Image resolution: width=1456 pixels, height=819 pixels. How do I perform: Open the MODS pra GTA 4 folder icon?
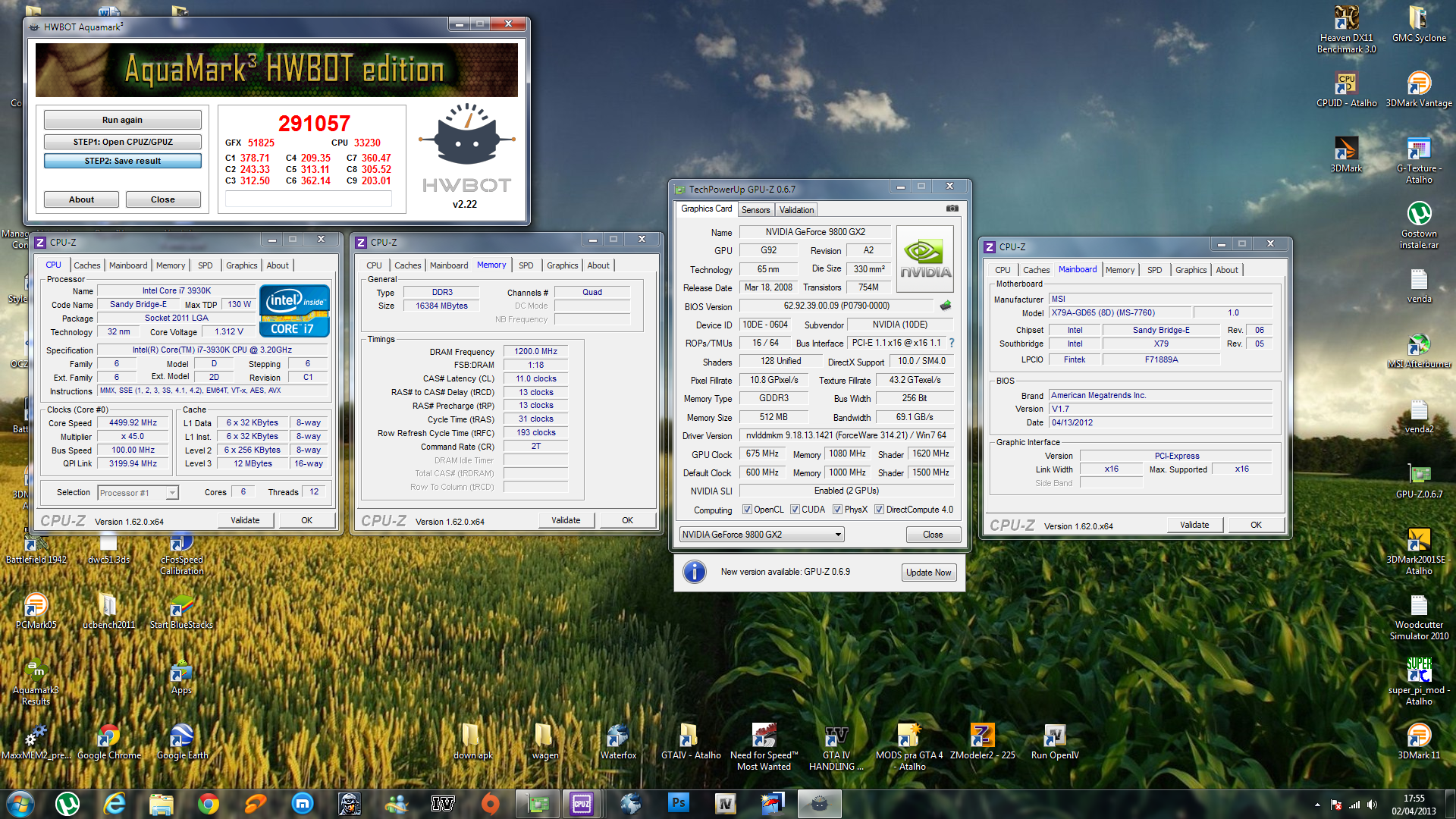pos(908,747)
